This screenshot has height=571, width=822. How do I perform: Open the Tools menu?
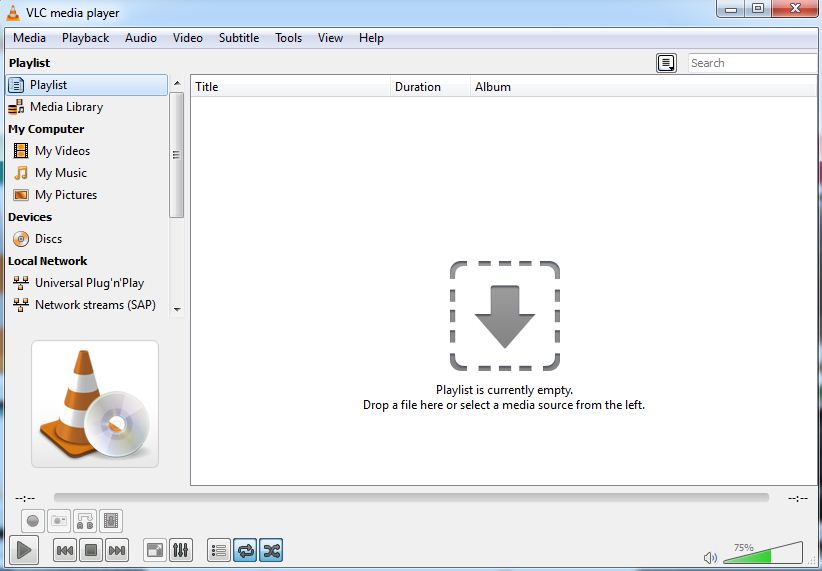pos(288,38)
